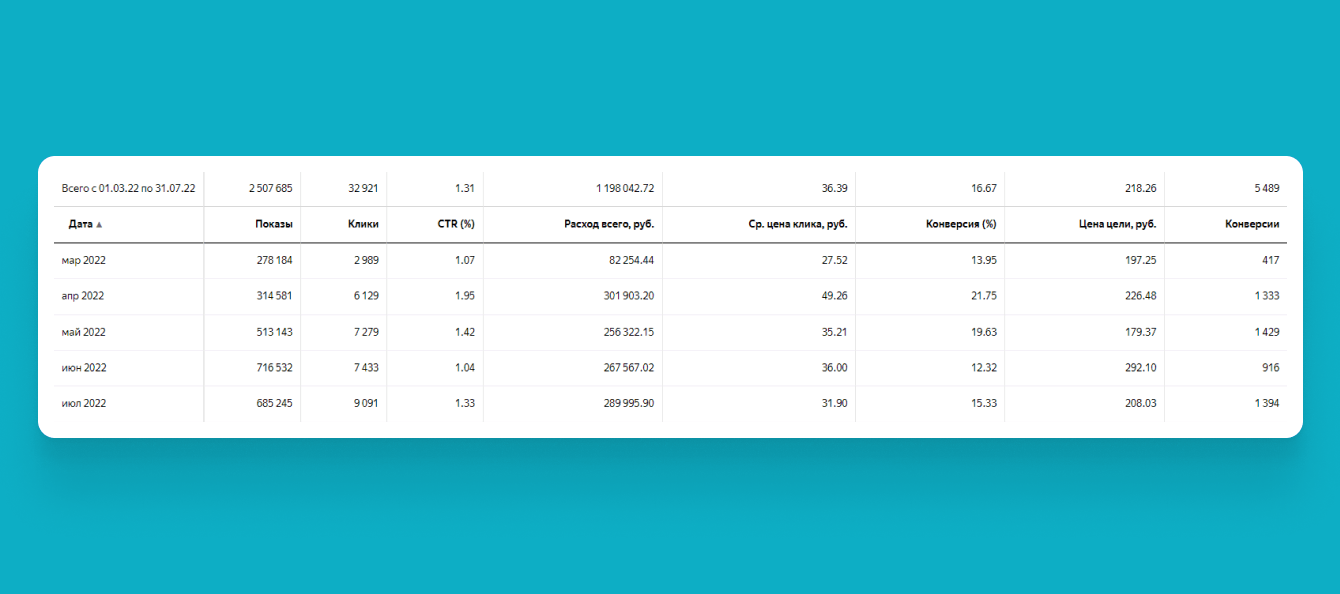Click average click price 49.26
This screenshot has height=594, width=1340.
pyautogui.click(x=835, y=296)
